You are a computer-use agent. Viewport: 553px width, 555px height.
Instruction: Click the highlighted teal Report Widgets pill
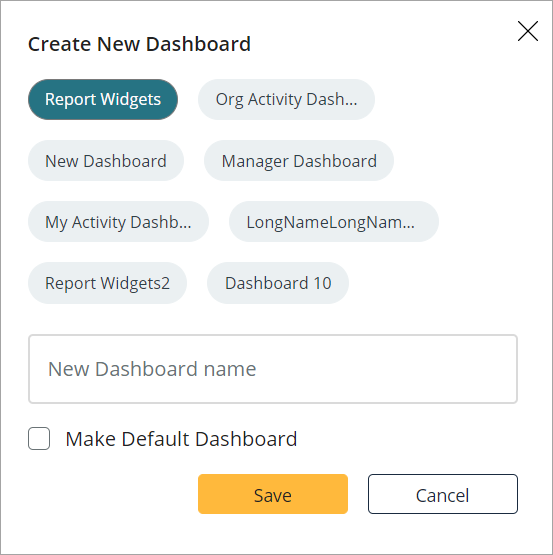(103, 99)
